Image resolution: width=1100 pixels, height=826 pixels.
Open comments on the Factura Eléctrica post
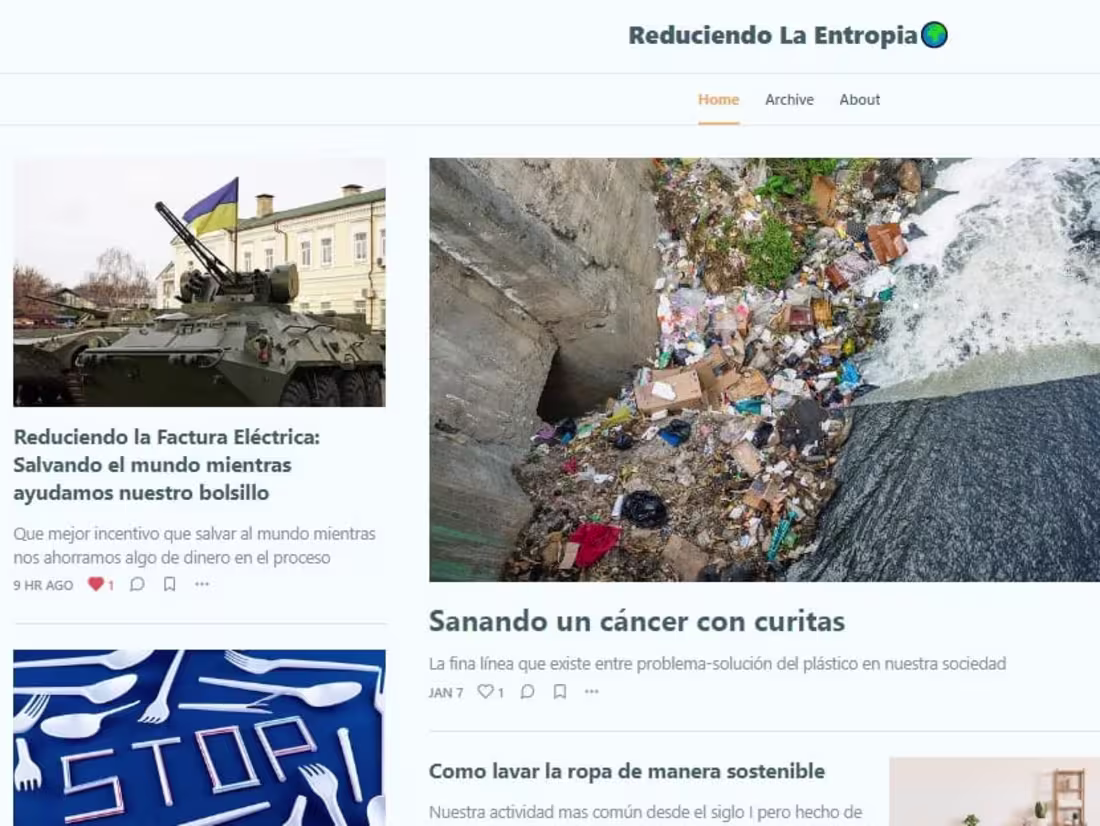(137, 585)
